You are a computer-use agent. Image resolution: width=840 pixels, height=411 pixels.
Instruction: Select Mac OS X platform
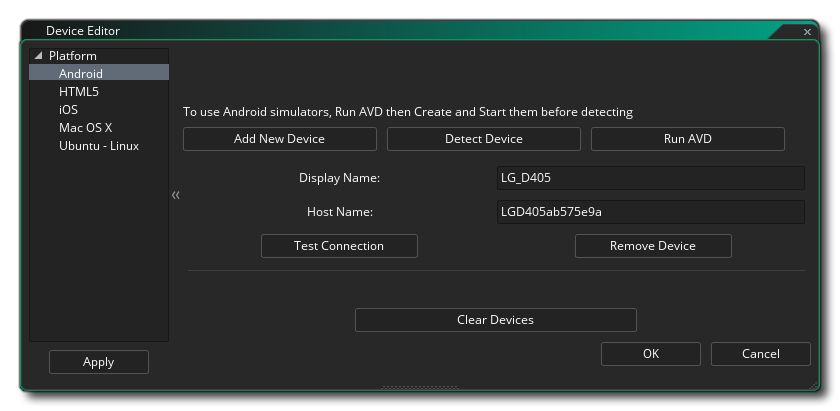coord(85,128)
